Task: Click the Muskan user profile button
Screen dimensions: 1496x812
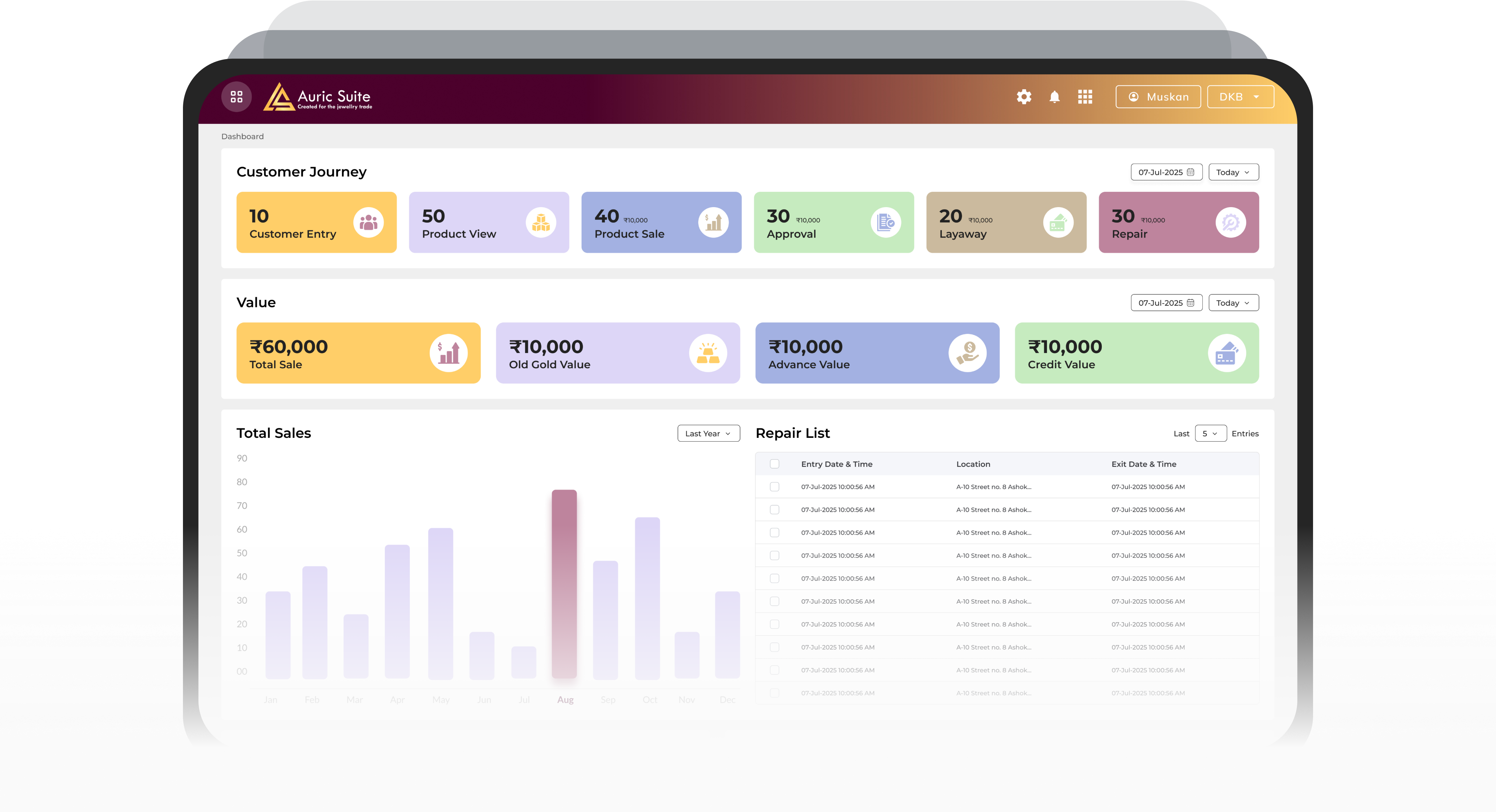Action: 1158,97
